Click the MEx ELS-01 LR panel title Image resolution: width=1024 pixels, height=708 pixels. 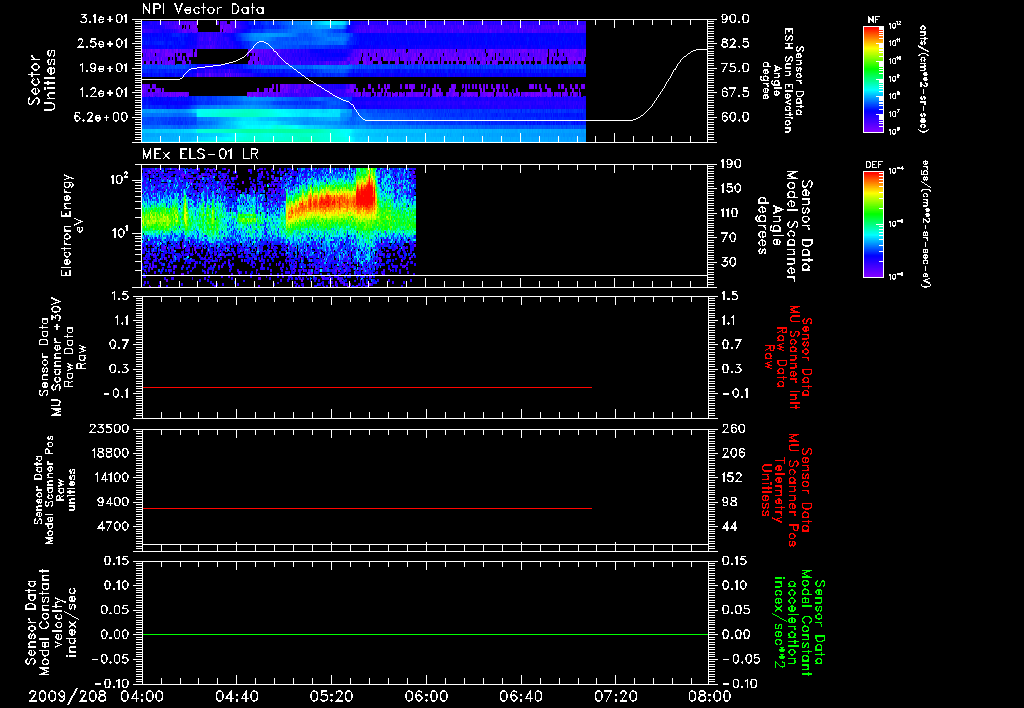[200, 154]
